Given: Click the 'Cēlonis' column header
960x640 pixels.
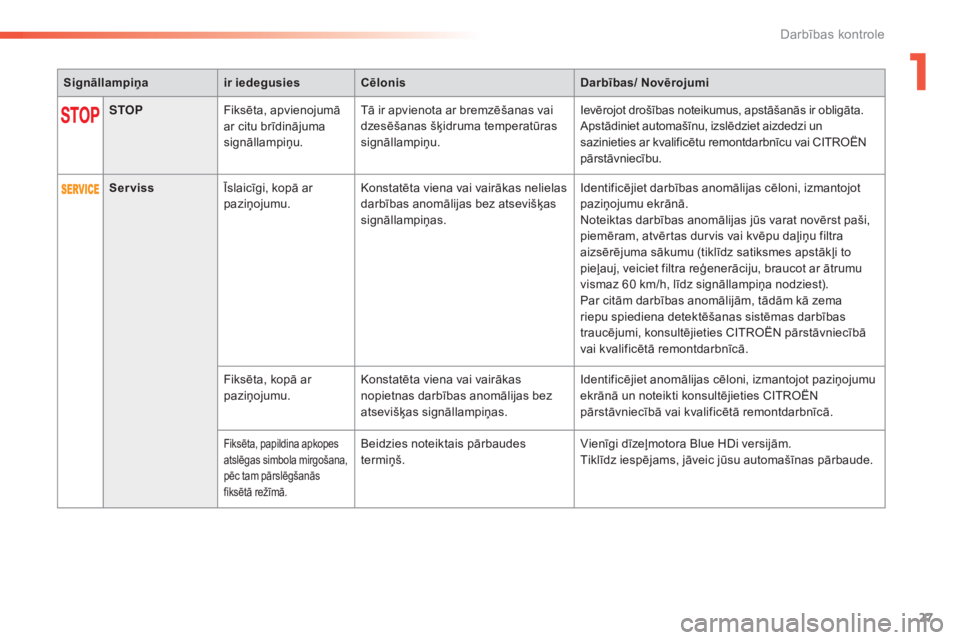Looking at the screenshot, I should [464, 83].
